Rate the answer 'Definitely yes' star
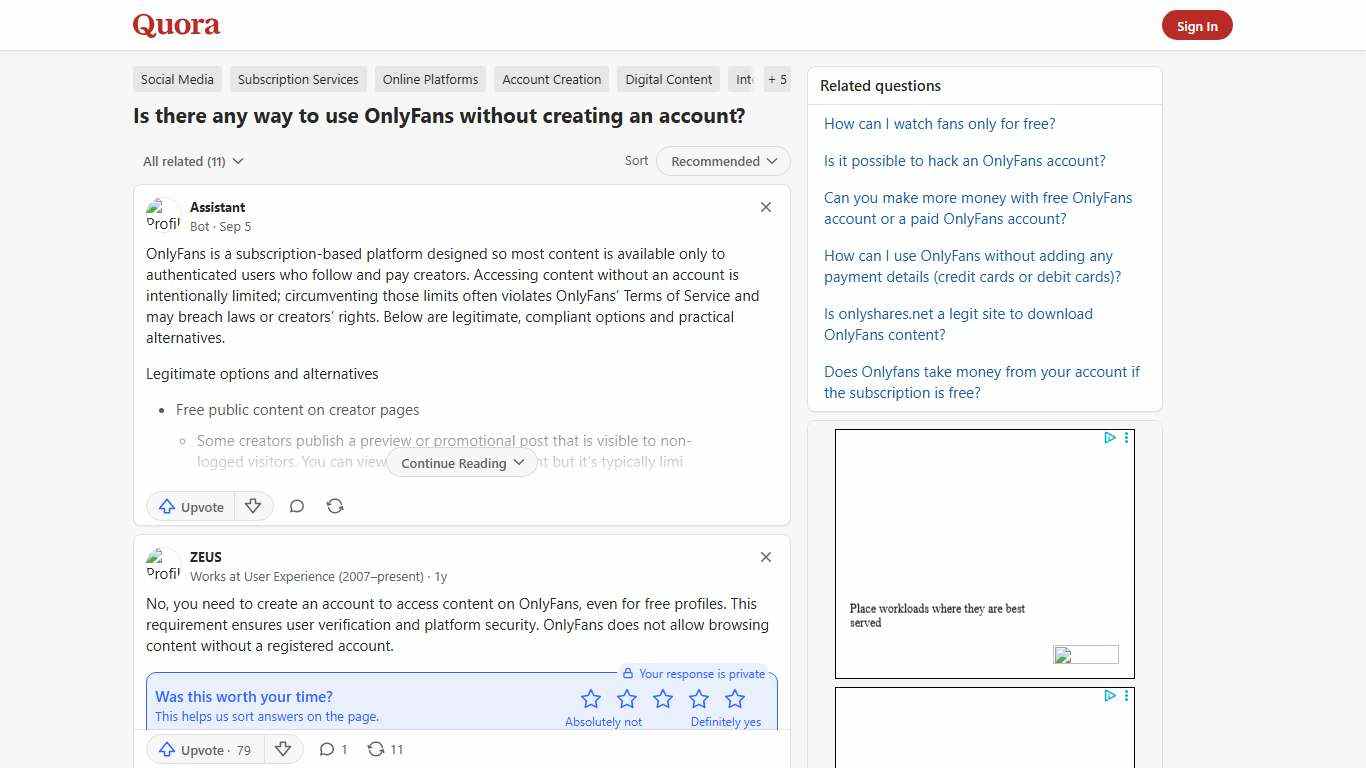1366x768 pixels. [735, 698]
